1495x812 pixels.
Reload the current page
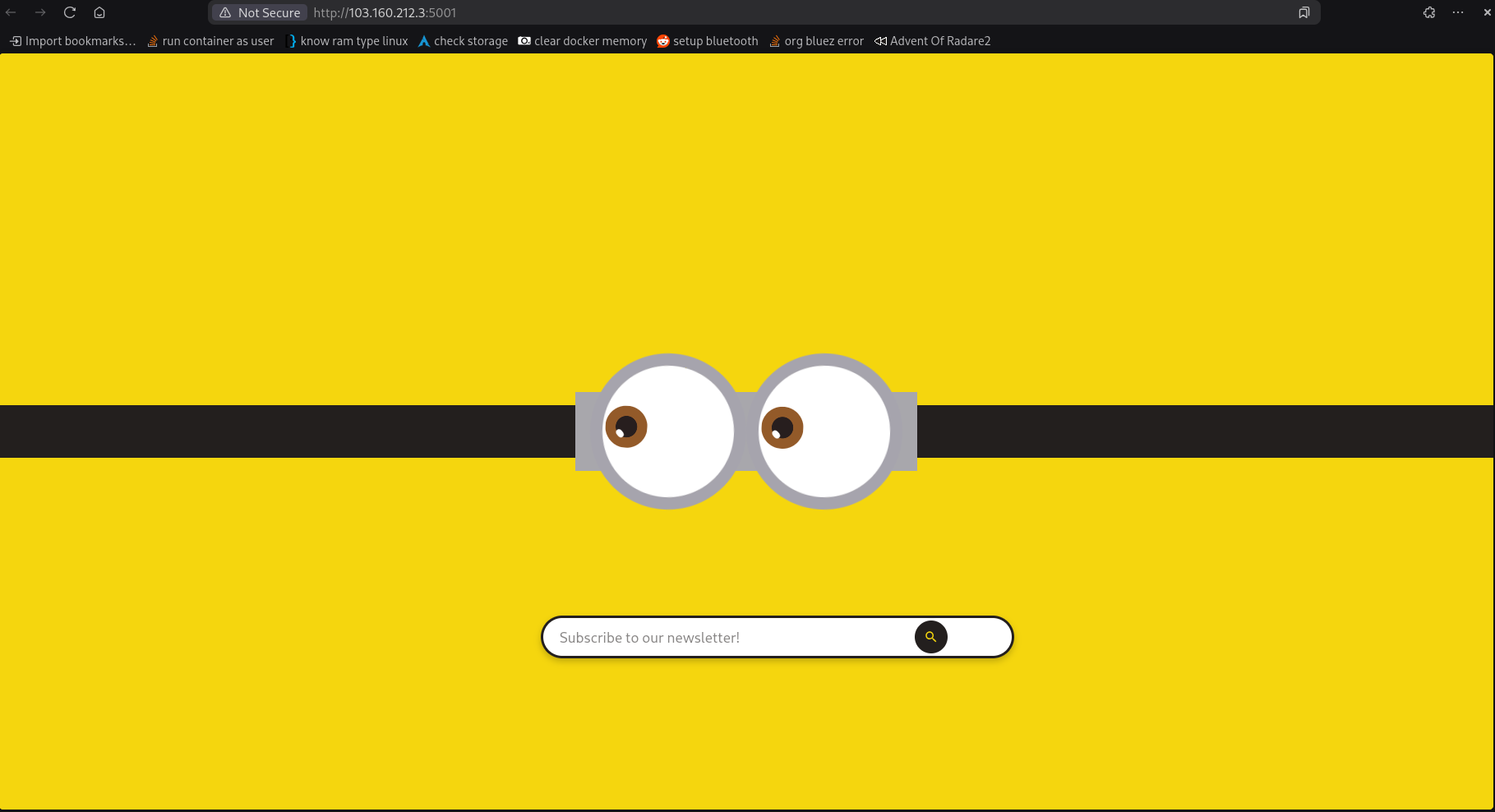[70, 12]
